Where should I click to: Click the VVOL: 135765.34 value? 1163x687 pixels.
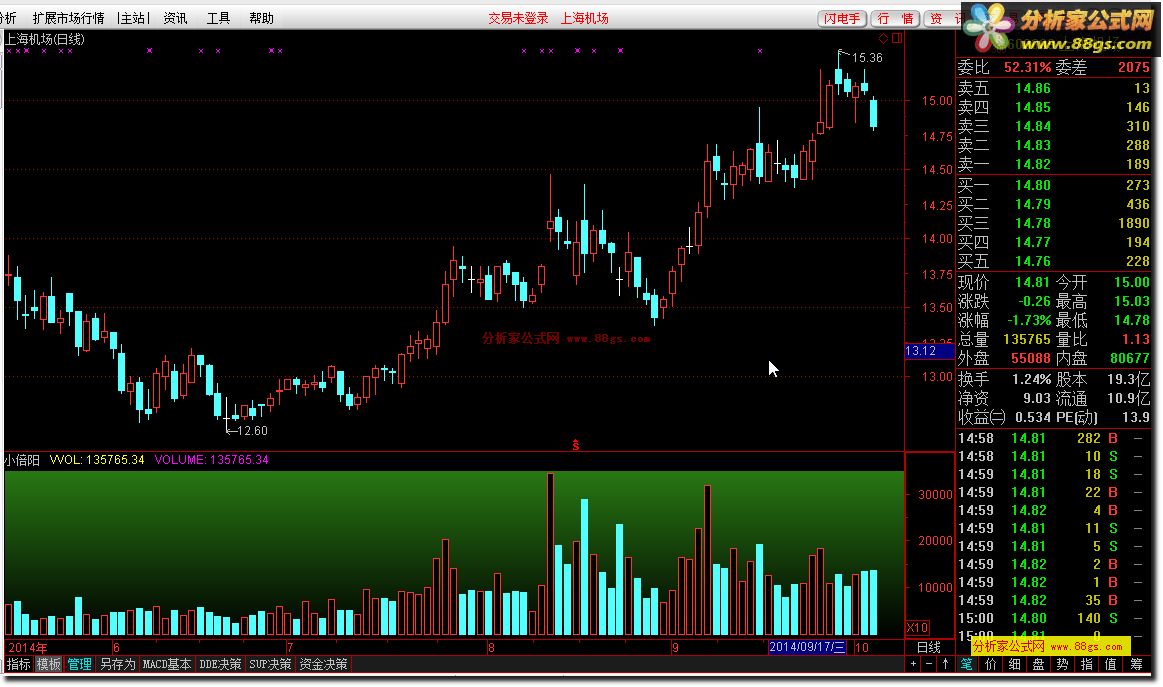[x=96, y=460]
